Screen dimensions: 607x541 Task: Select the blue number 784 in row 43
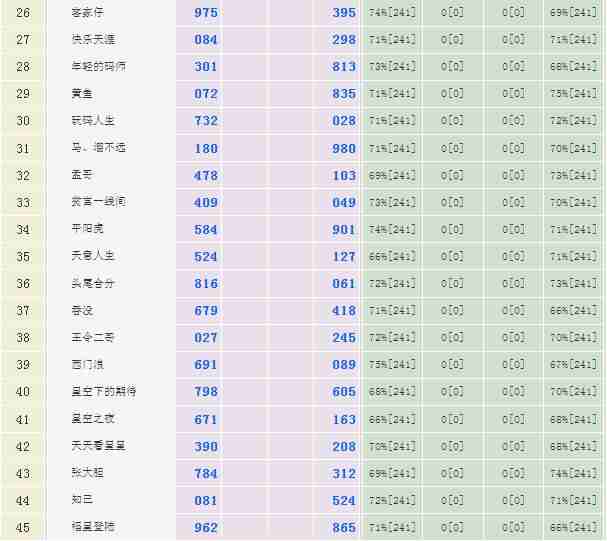point(206,473)
